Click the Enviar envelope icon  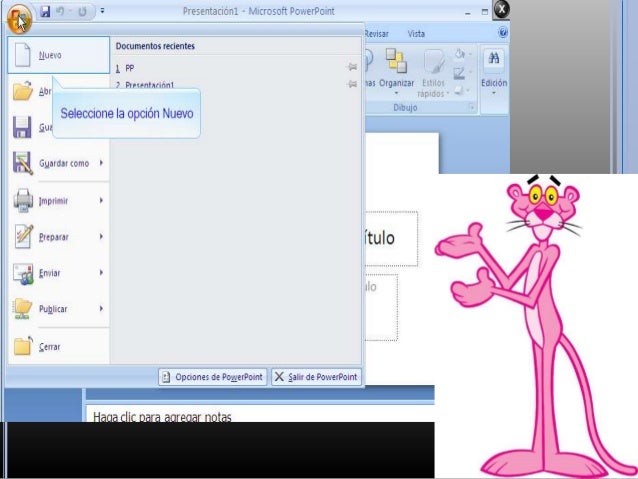pyautogui.click(x=23, y=273)
